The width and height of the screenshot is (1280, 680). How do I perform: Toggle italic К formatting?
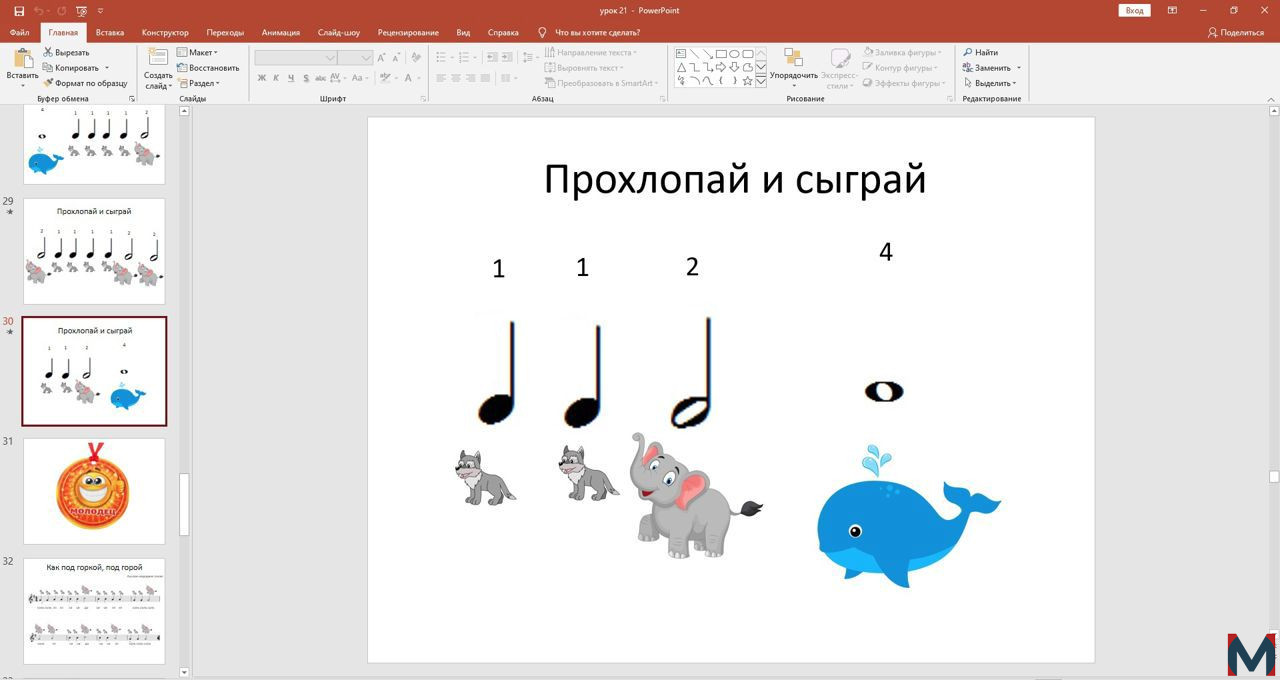(277, 78)
